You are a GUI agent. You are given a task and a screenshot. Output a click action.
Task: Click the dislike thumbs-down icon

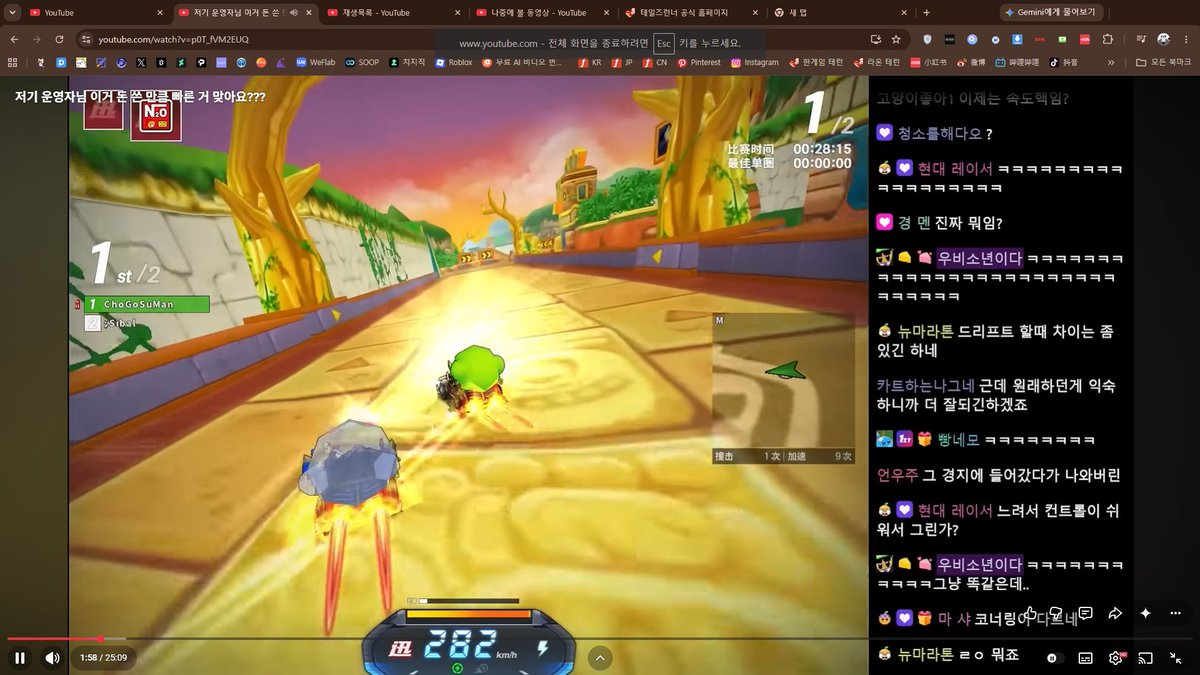pyautogui.click(x=1056, y=613)
